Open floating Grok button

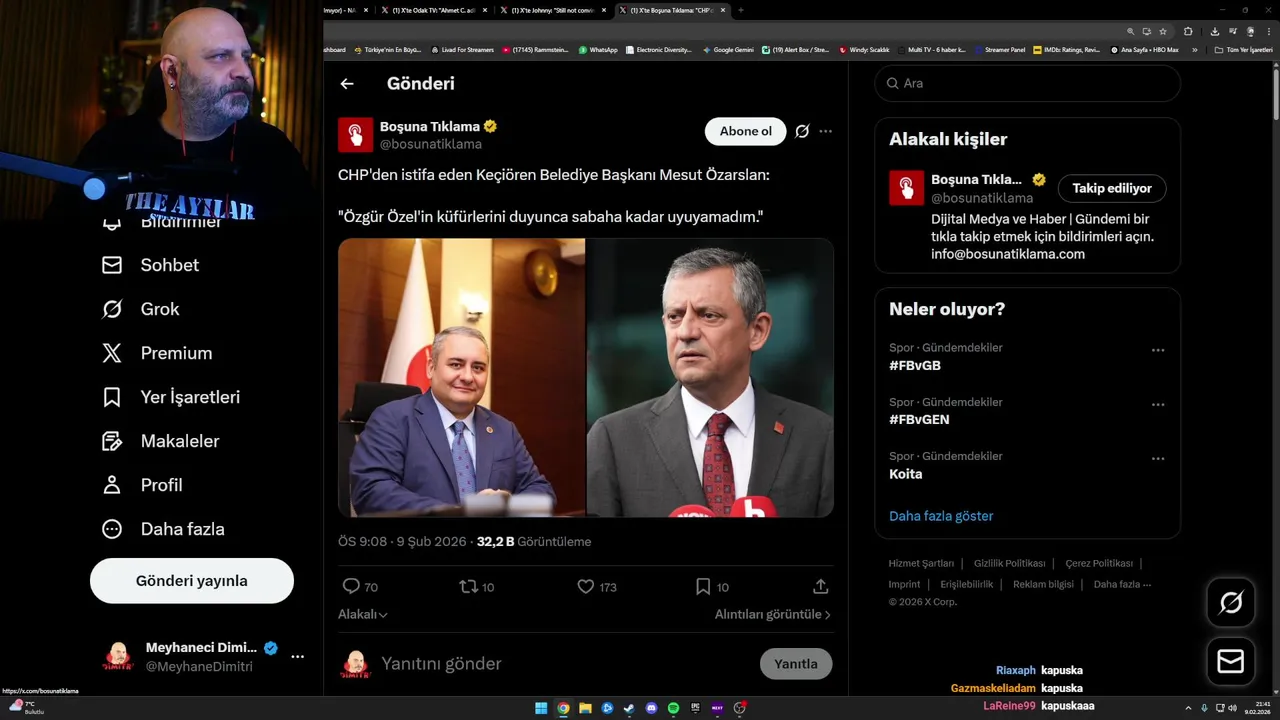coord(1231,602)
